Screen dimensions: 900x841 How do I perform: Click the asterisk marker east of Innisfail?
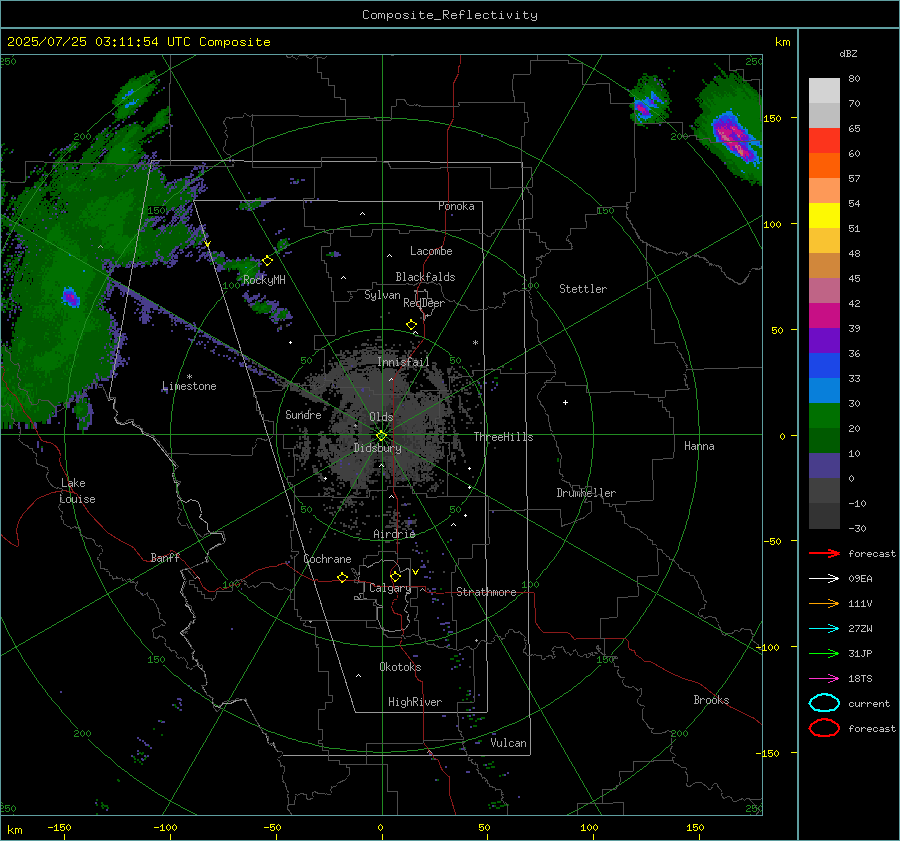[x=475, y=343]
